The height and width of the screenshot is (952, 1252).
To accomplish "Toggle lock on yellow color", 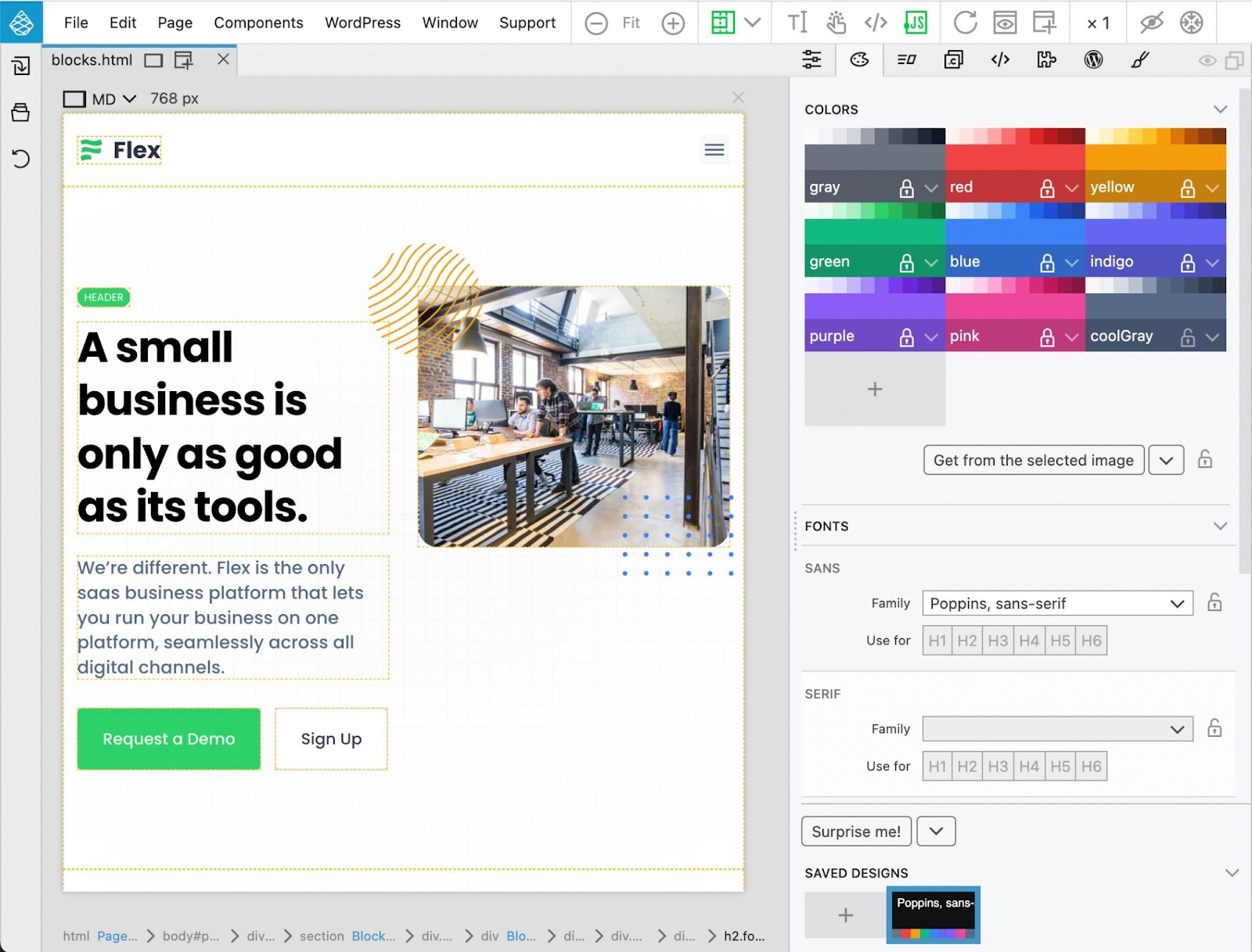I will pyautogui.click(x=1188, y=188).
